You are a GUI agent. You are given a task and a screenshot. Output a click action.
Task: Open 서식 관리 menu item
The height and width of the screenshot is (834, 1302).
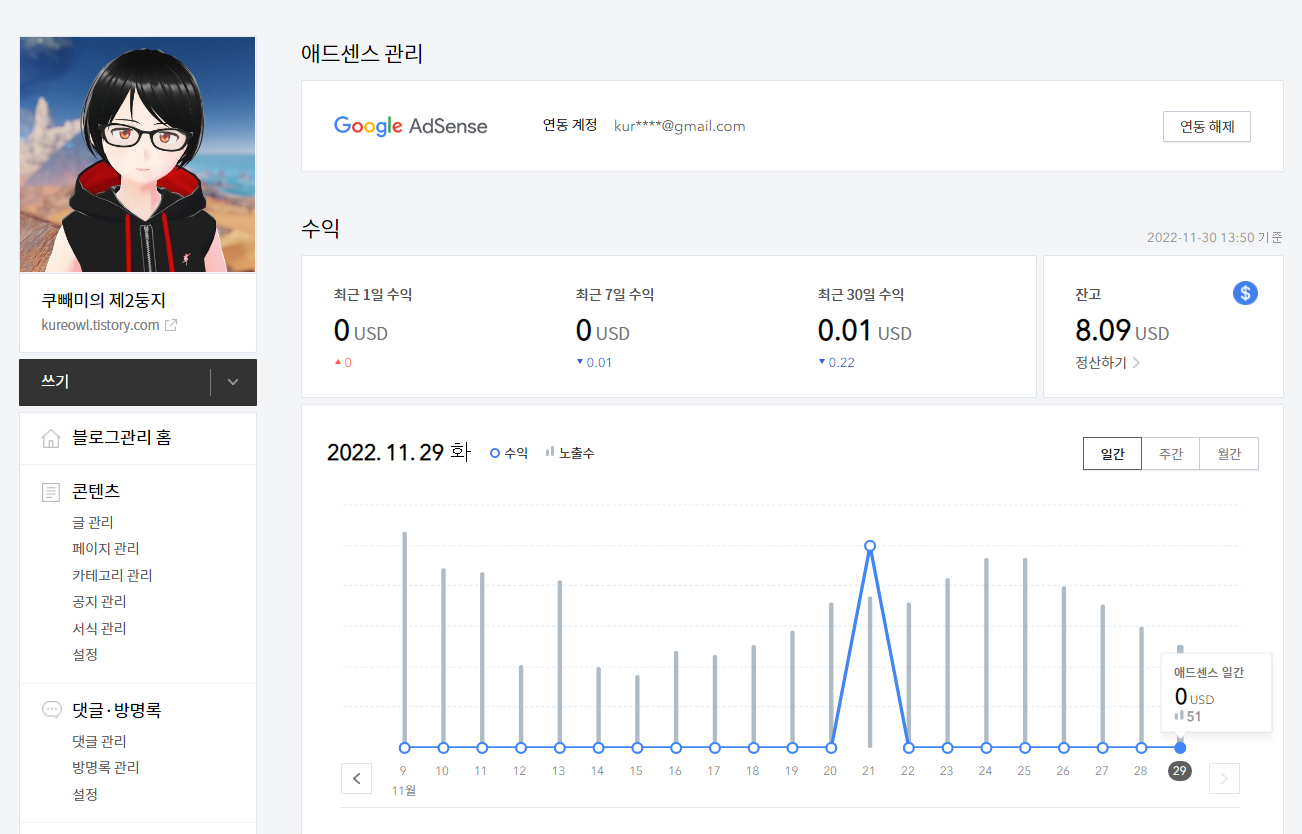point(99,628)
